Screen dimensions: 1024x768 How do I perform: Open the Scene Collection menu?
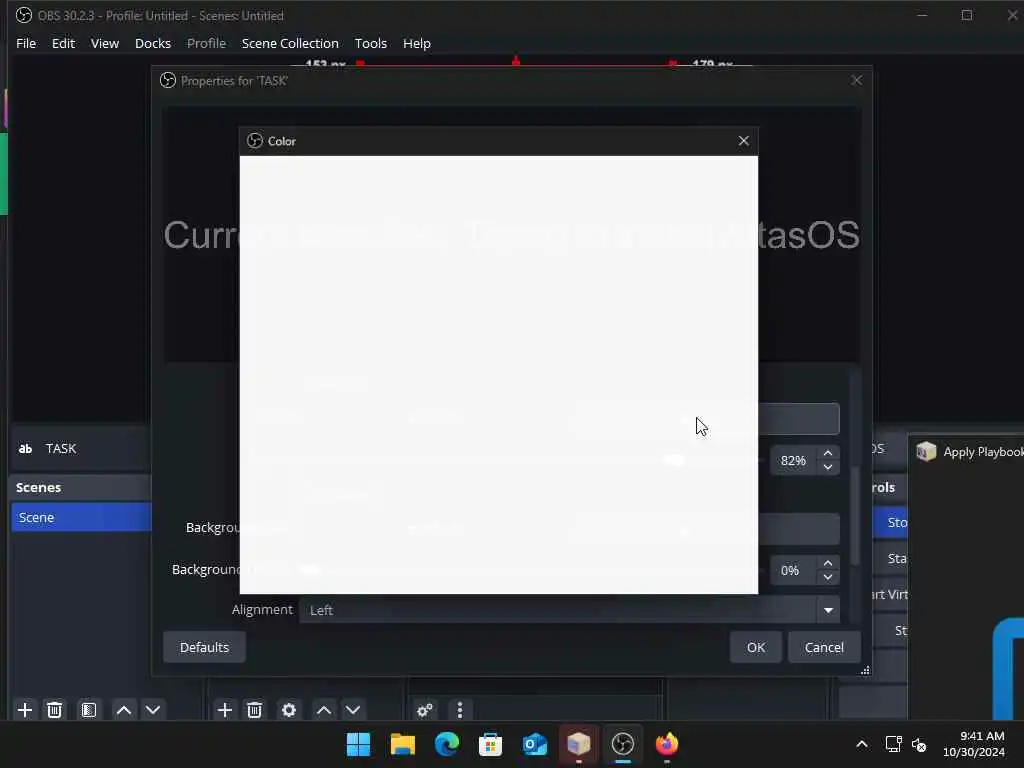point(290,43)
